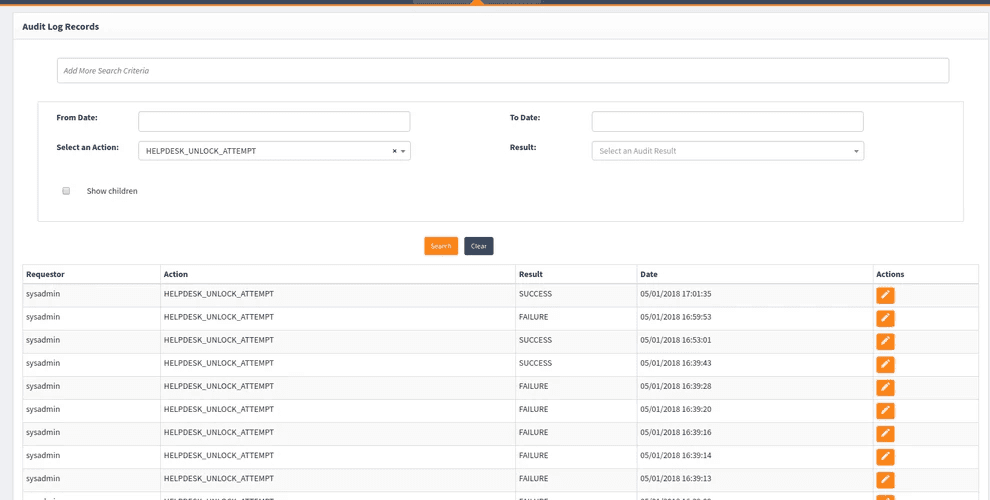Open details icon for the 16:39:43 record

click(885, 364)
